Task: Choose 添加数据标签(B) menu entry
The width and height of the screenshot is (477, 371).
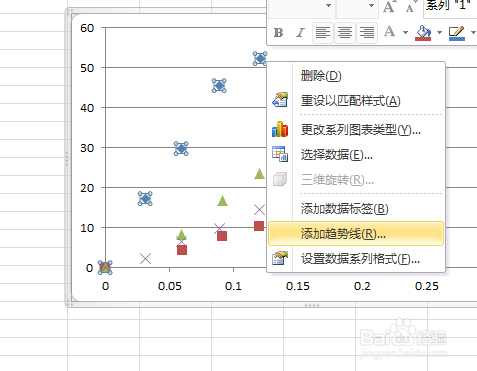Action: point(356,209)
